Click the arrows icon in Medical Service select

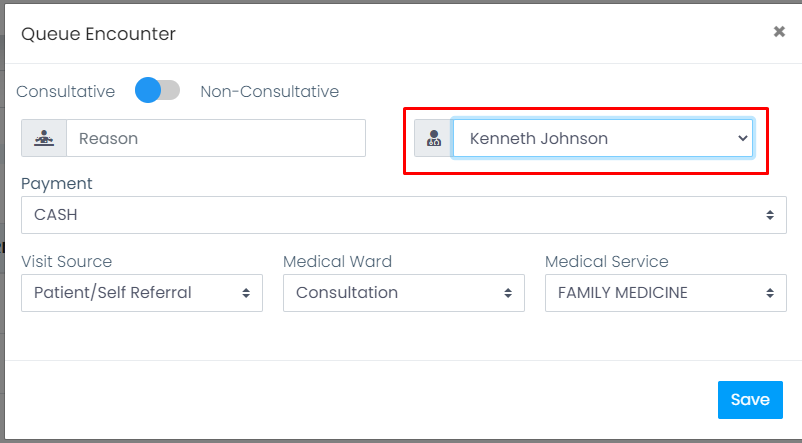770,293
